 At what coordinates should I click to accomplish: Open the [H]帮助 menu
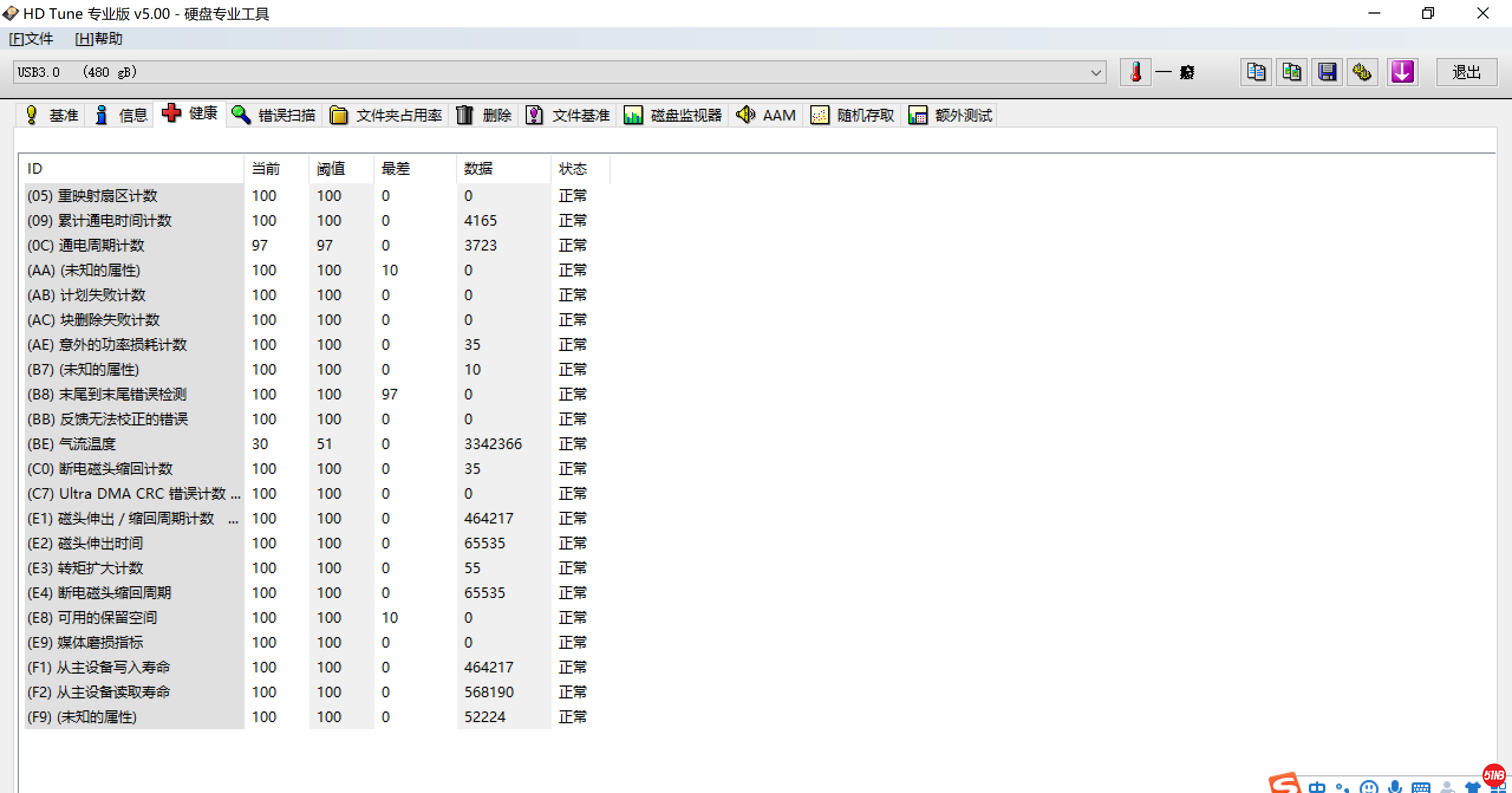point(99,39)
